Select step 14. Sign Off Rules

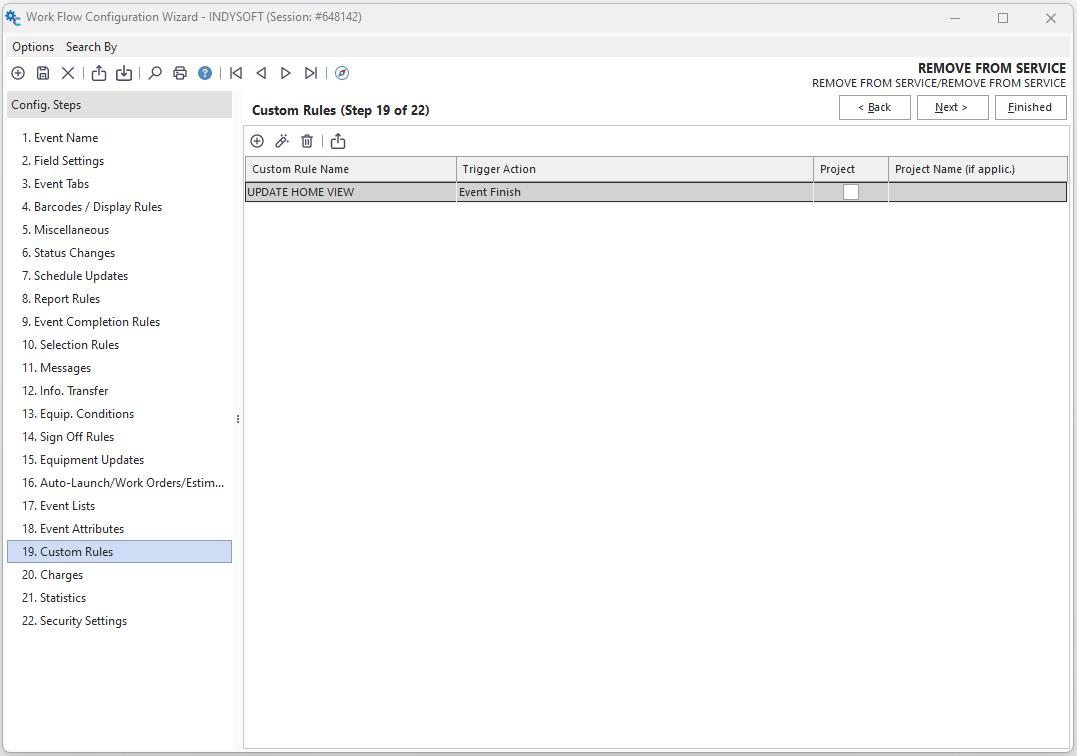click(120, 437)
